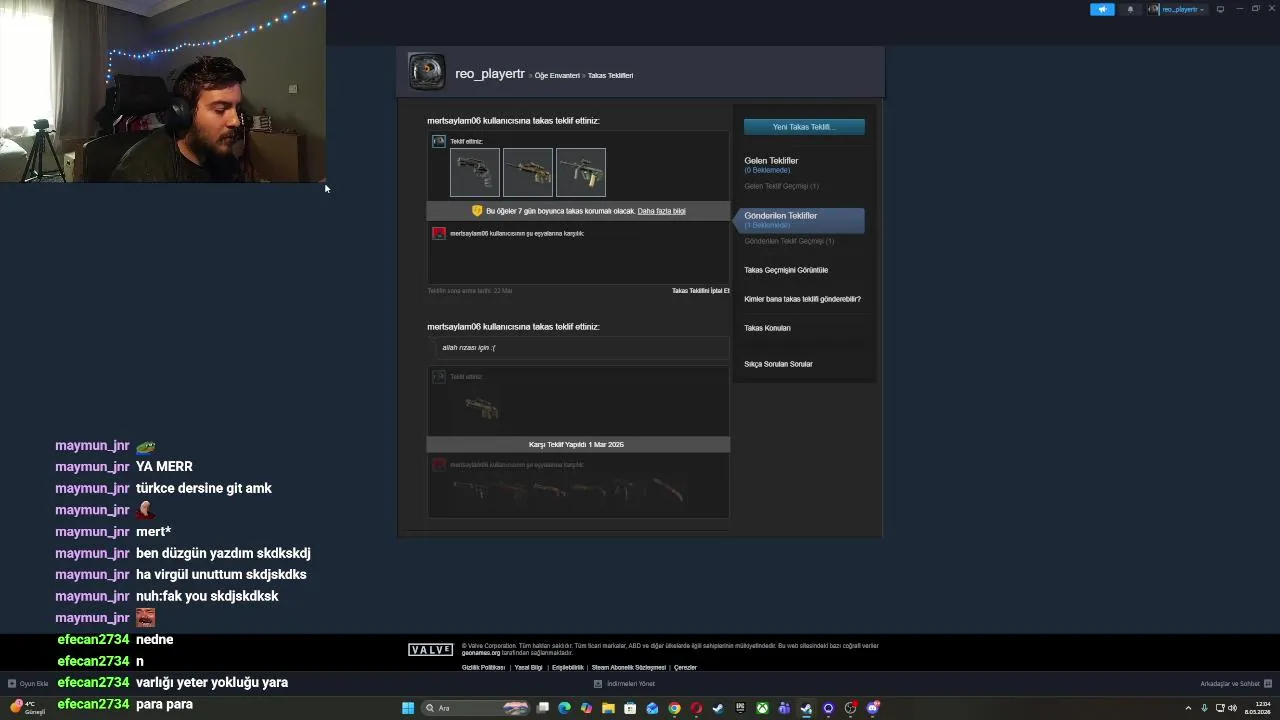Open your avatar beside Teklif ettiniz

[x=439, y=141]
